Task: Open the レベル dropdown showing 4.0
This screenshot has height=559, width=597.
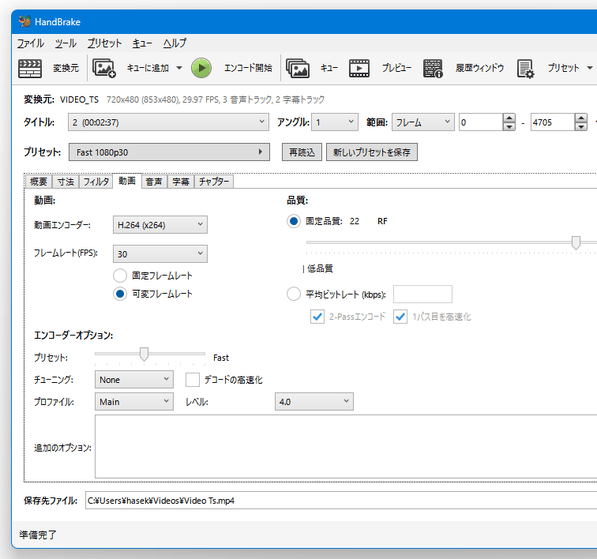Action: (x=314, y=402)
